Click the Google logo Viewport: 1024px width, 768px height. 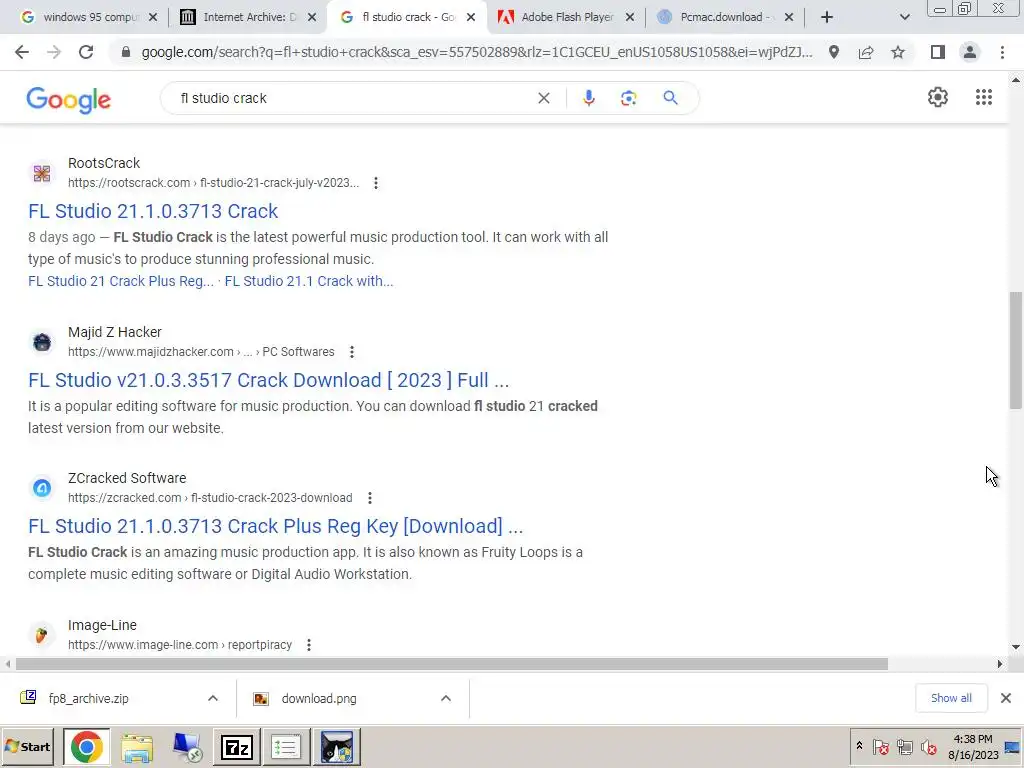69,100
